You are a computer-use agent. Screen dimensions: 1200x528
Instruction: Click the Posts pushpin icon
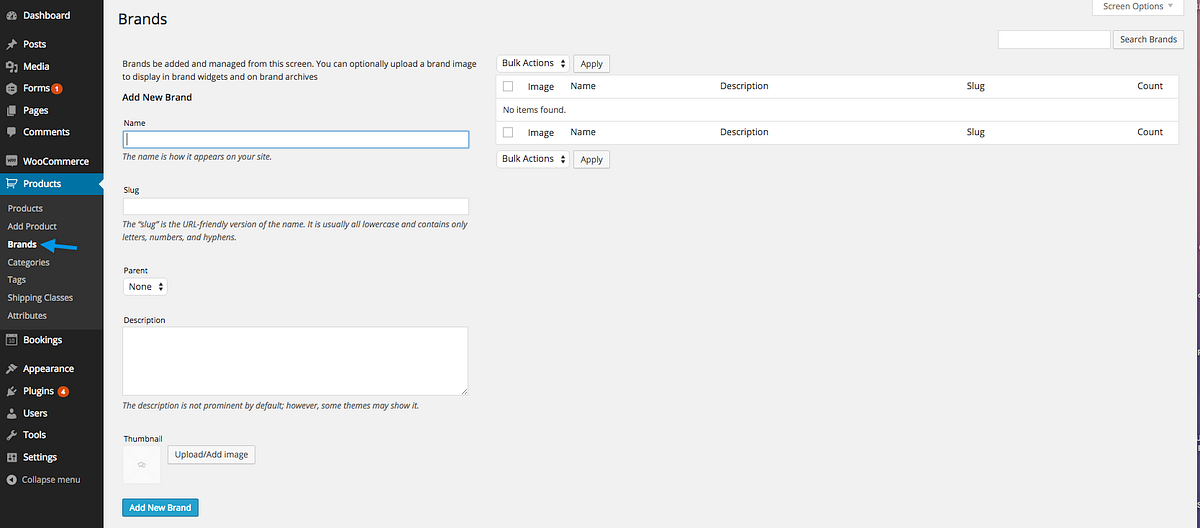click(x=11, y=44)
